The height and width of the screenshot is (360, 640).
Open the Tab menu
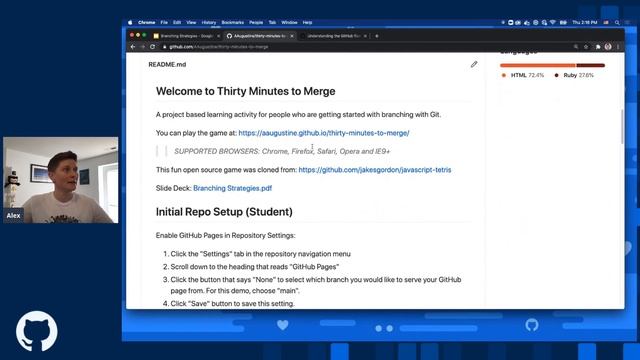272,22
